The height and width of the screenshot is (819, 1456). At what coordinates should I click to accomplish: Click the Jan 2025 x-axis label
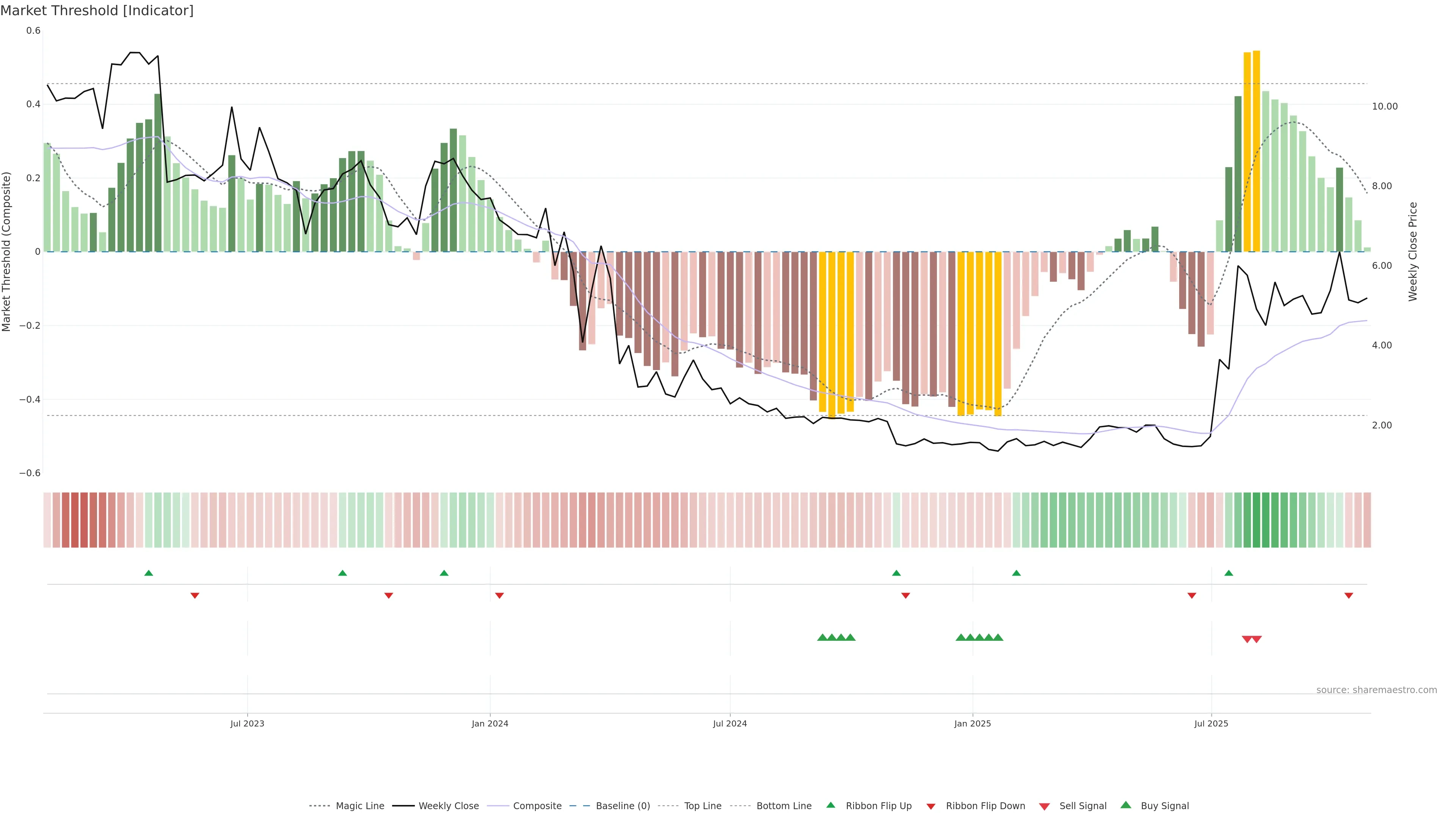tap(972, 723)
